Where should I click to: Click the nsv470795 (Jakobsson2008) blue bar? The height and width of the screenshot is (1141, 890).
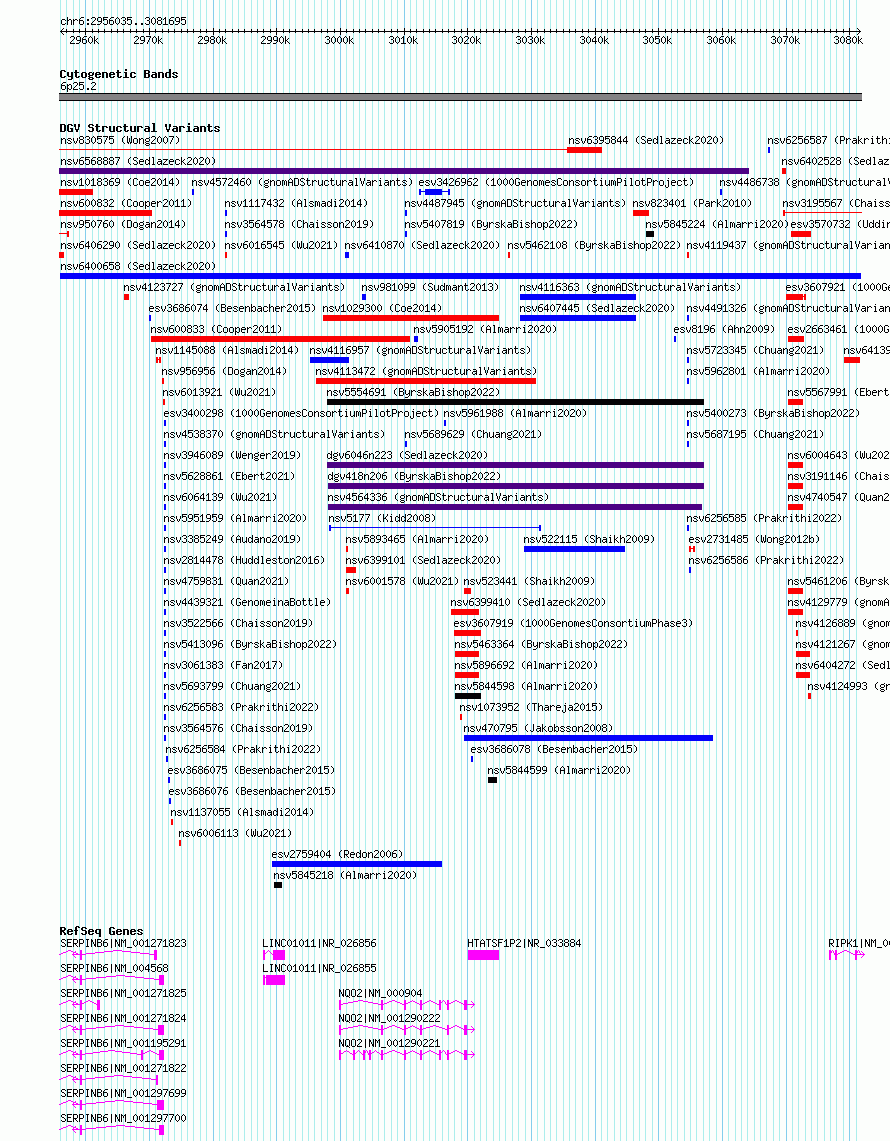(588, 738)
